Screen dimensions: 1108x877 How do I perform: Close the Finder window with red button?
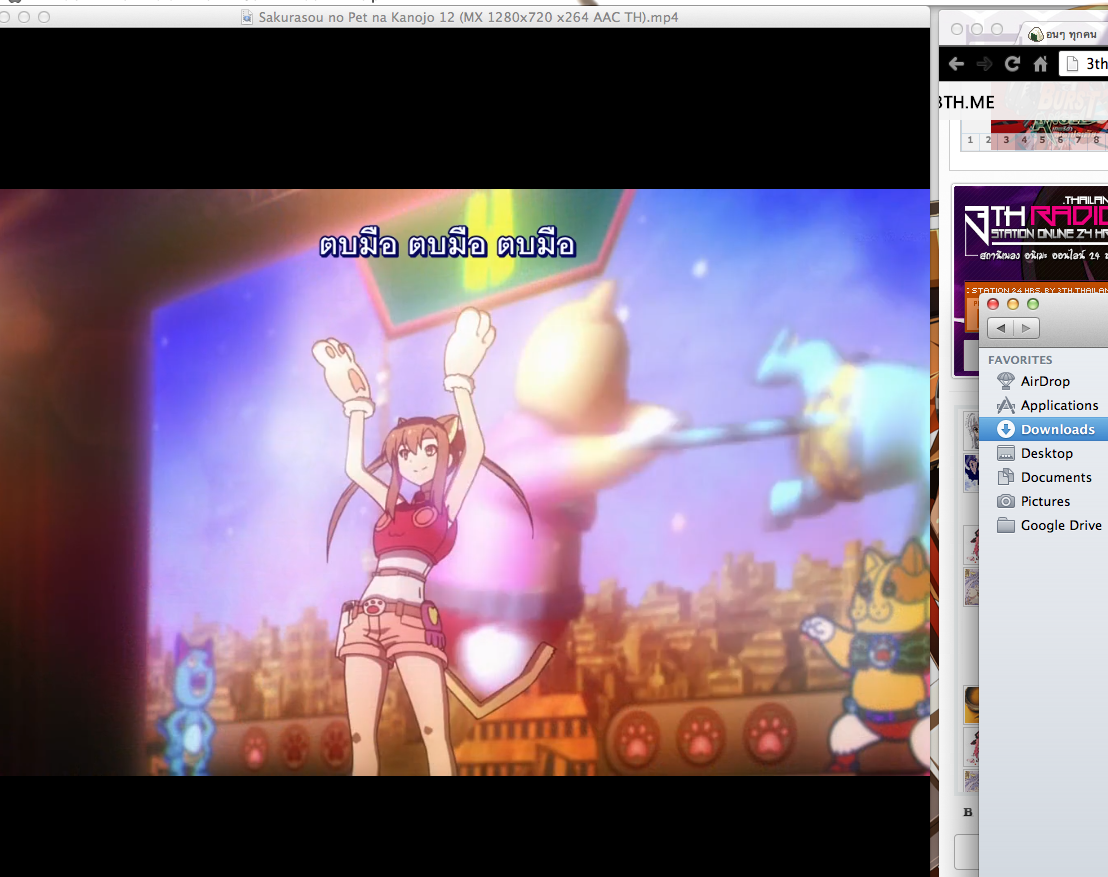[993, 304]
